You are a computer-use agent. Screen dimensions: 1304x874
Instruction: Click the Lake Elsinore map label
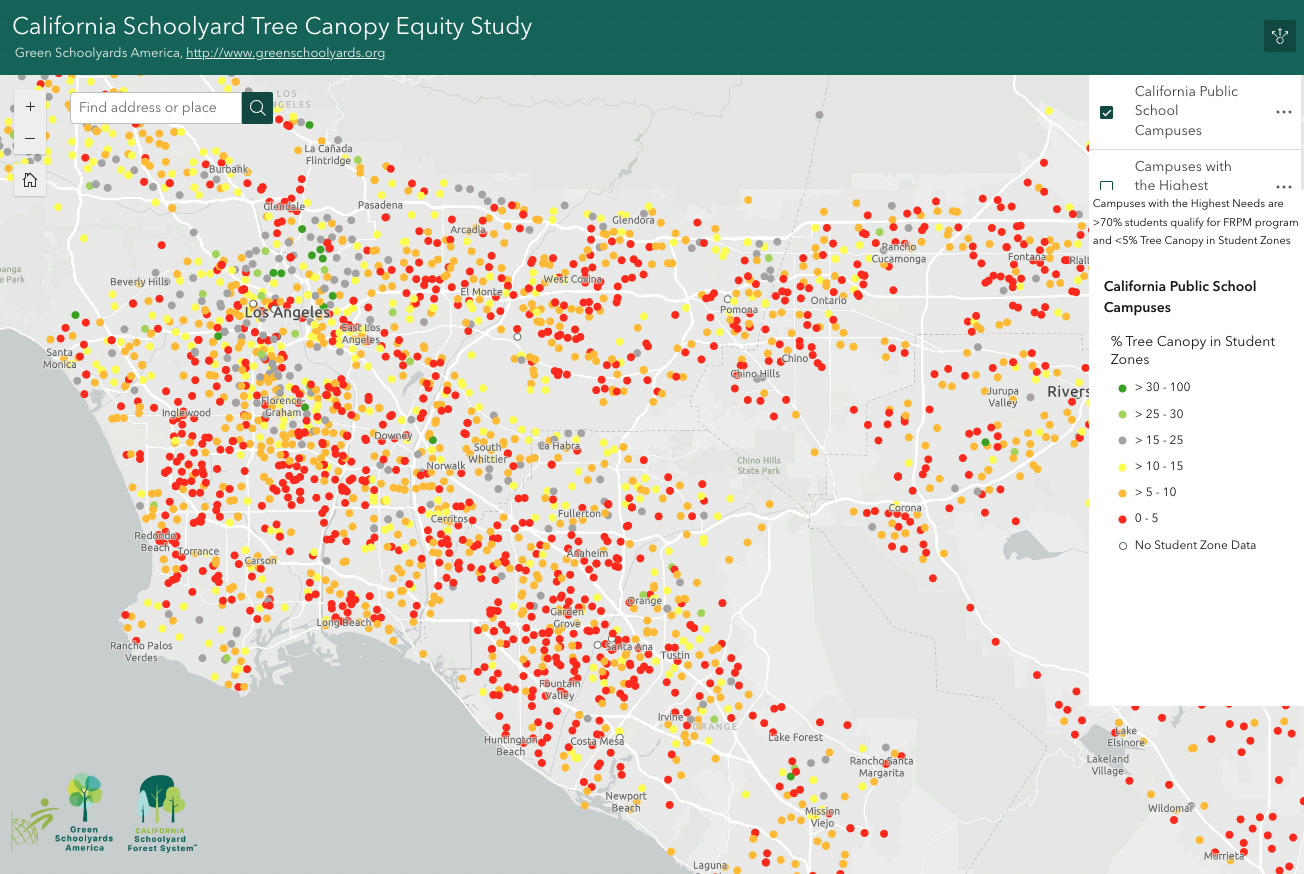point(1126,737)
